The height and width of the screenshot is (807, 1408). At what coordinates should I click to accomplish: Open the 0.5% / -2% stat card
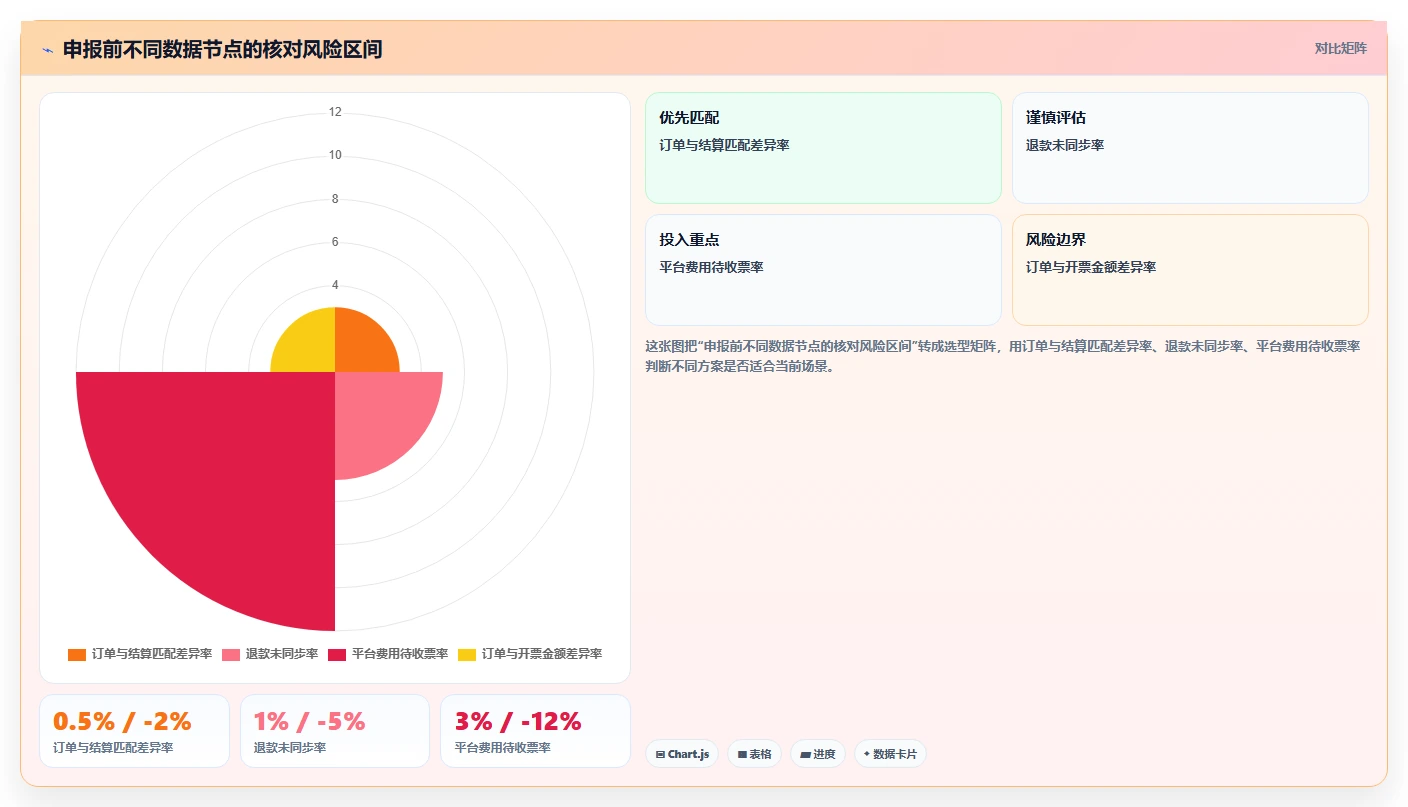point(134,731)
